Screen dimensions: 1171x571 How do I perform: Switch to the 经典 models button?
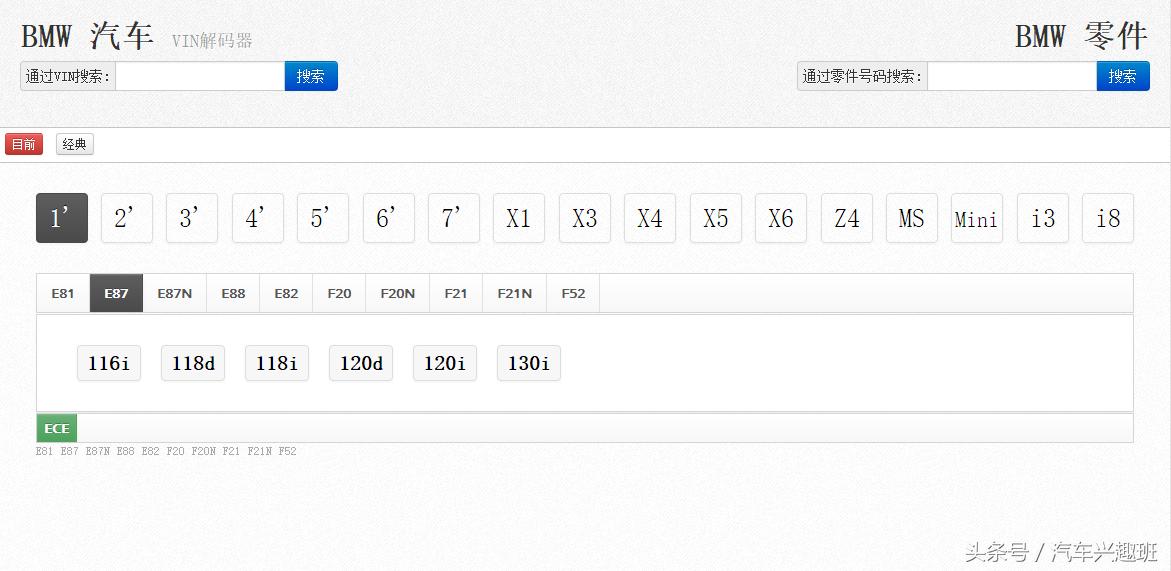pos(75,144)
